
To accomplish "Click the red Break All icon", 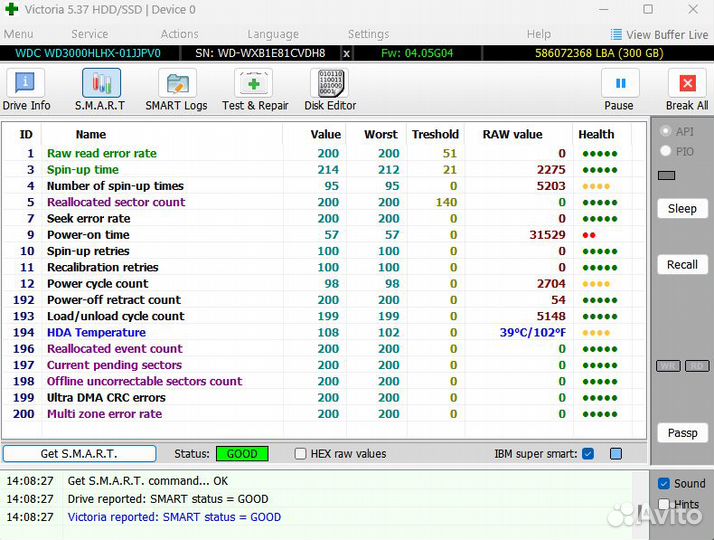I will point(687,90).
